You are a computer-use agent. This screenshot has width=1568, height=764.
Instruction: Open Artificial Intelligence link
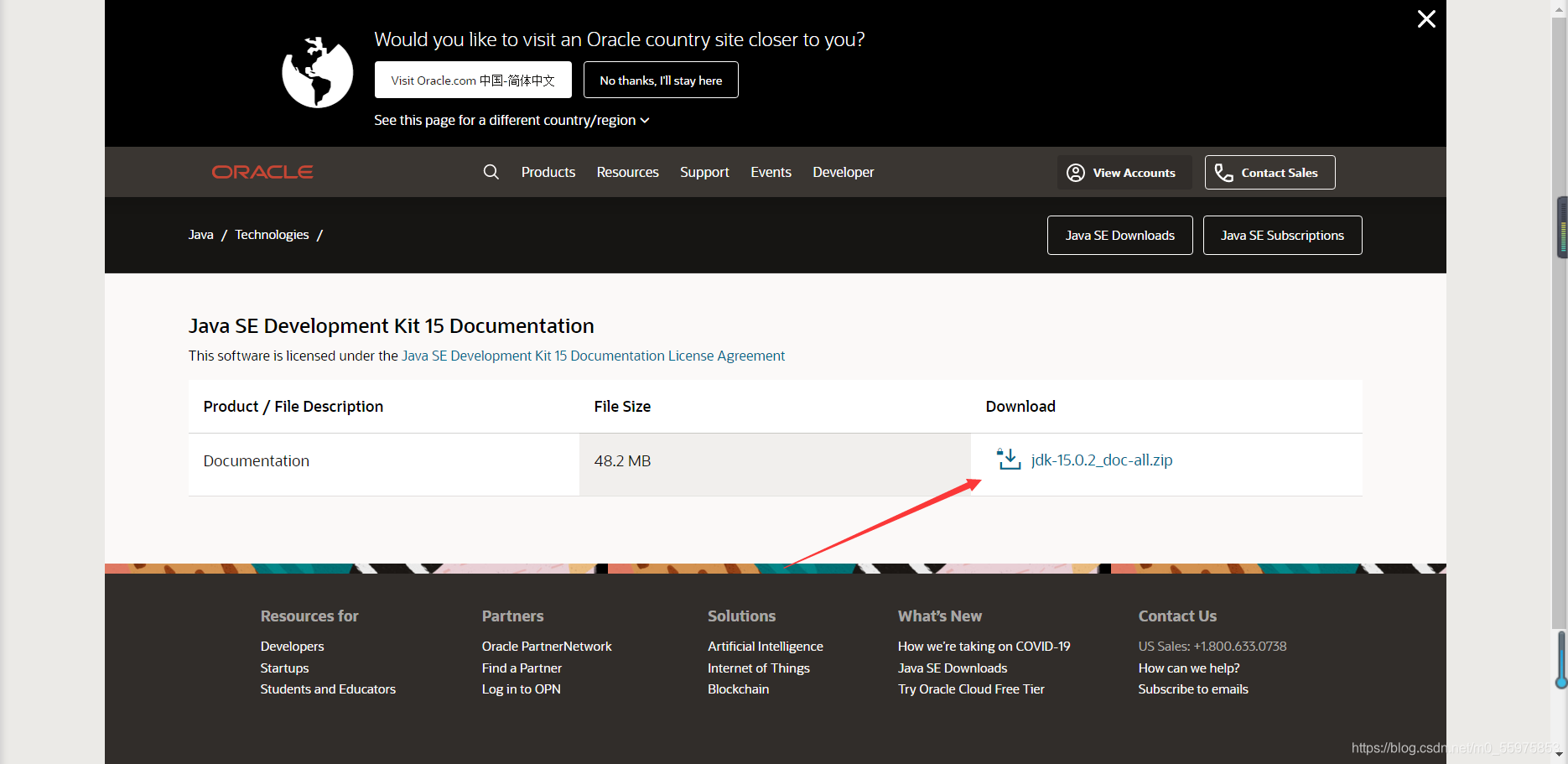click(x=766, y=647)
